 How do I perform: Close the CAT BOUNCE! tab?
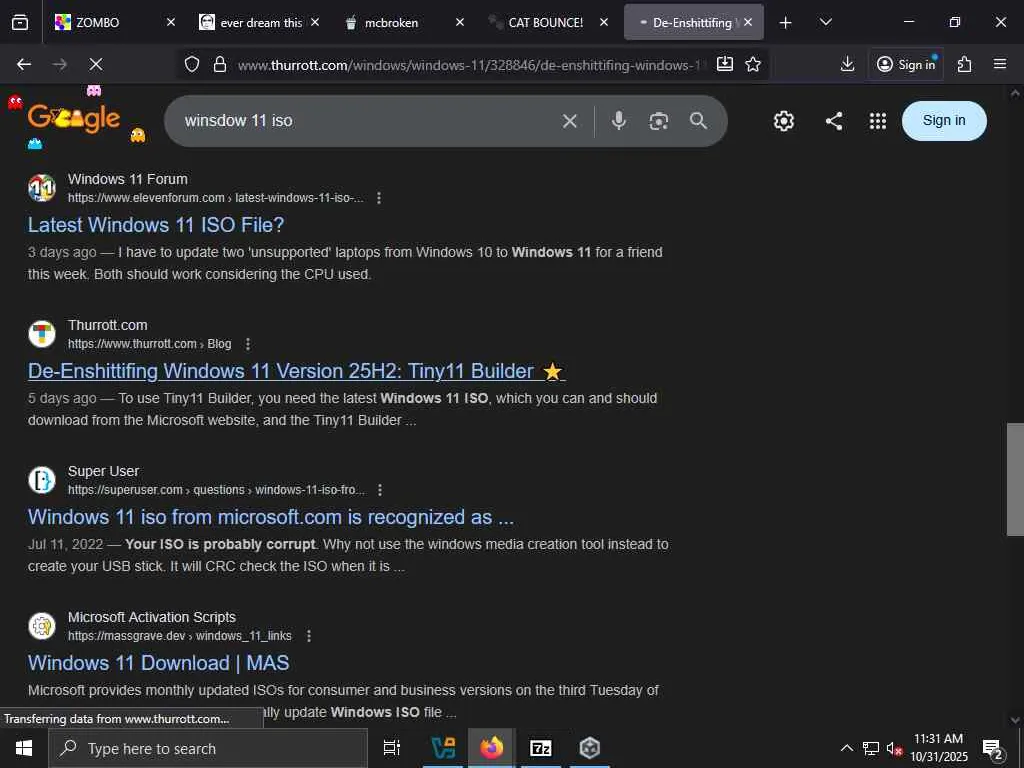tap(604, 22)
